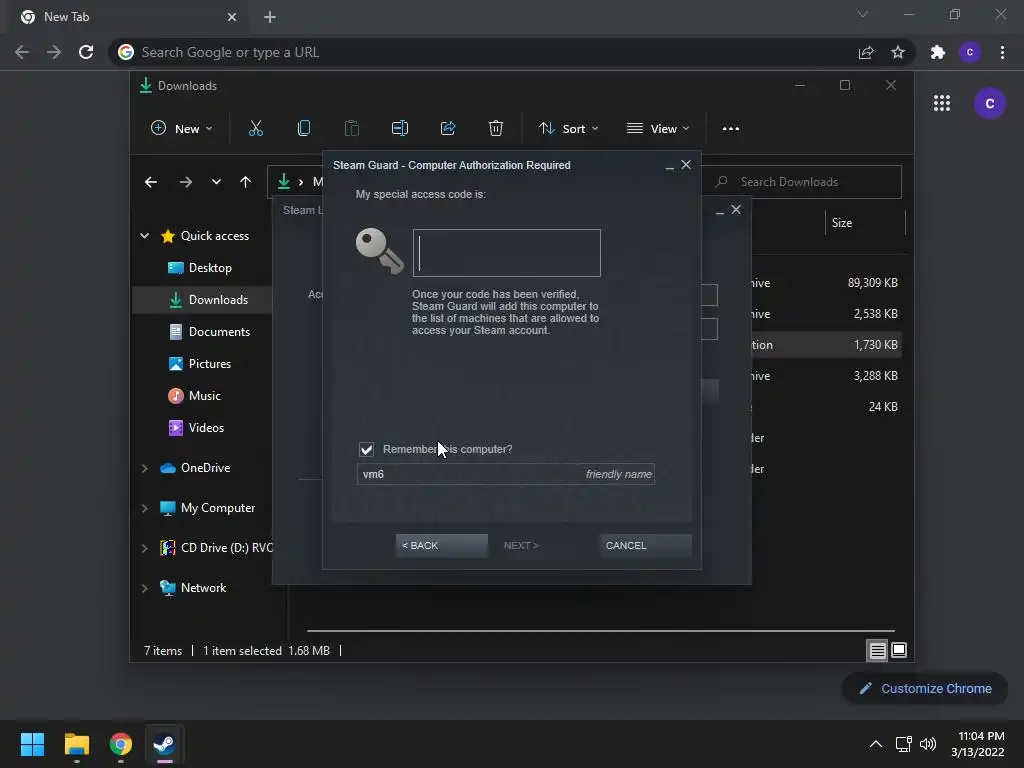Close the New Tab in Chrome
The height and width of the screenshot is (768, 1024).
[x=232, y=17]
